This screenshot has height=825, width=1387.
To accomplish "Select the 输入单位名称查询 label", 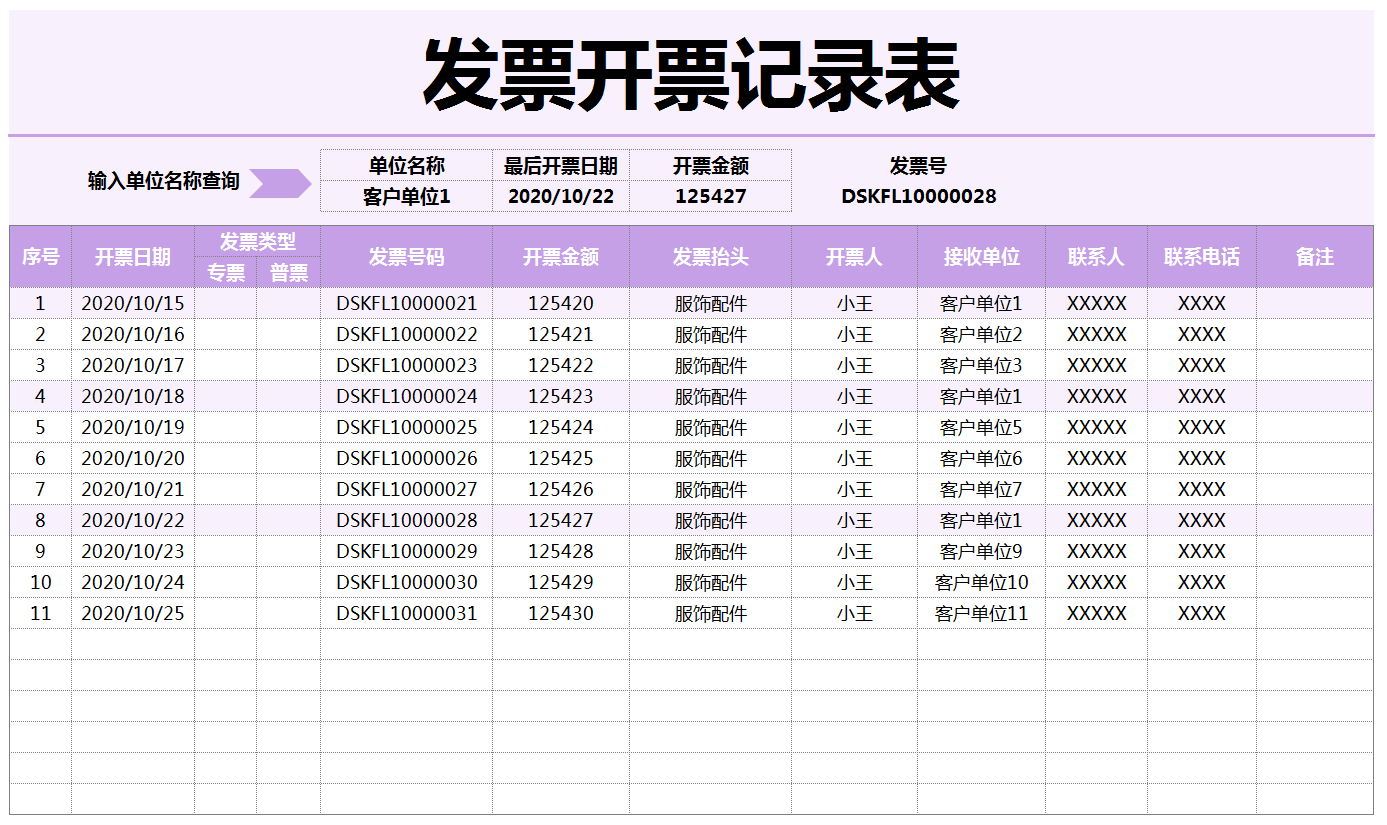I will coord(164,181).
